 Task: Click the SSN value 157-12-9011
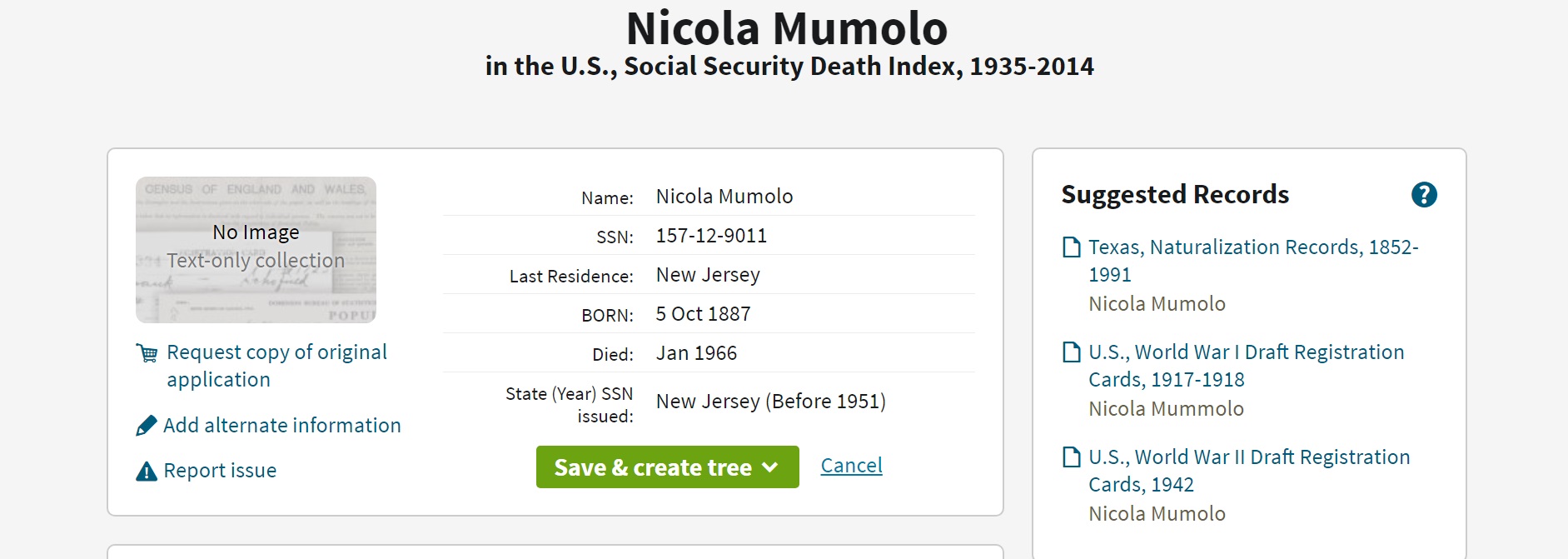711,236
